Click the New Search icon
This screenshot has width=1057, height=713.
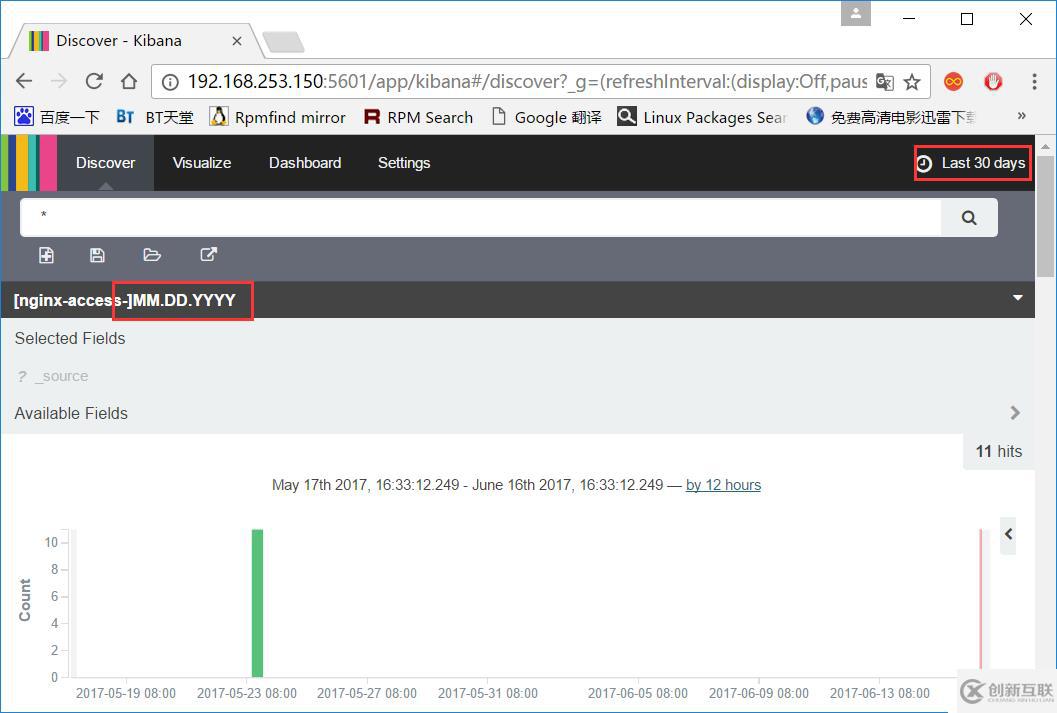point(47,255)
